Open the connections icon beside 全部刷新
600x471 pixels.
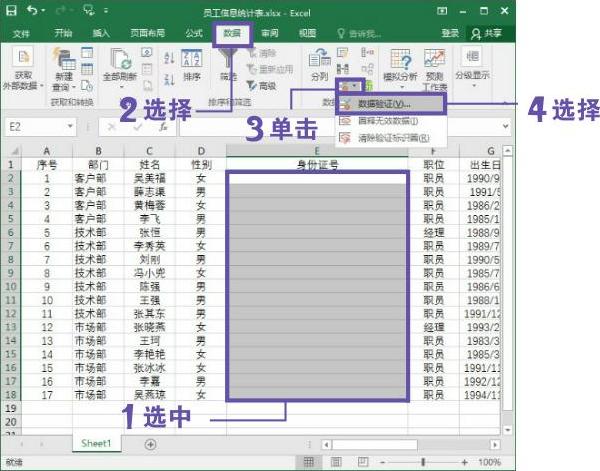point(147,52)
